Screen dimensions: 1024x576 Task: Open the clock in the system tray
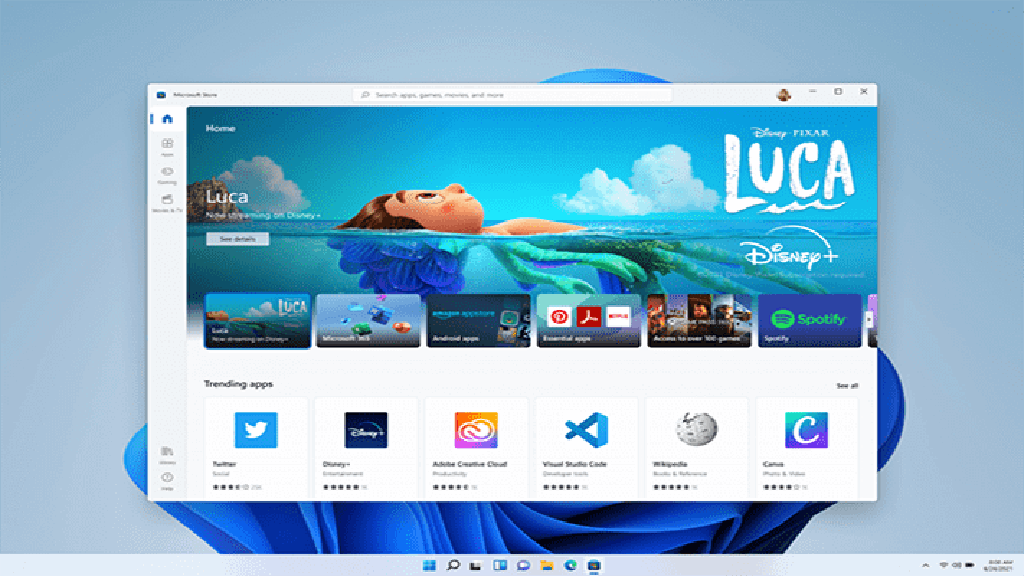click(x=1000, y=566)
